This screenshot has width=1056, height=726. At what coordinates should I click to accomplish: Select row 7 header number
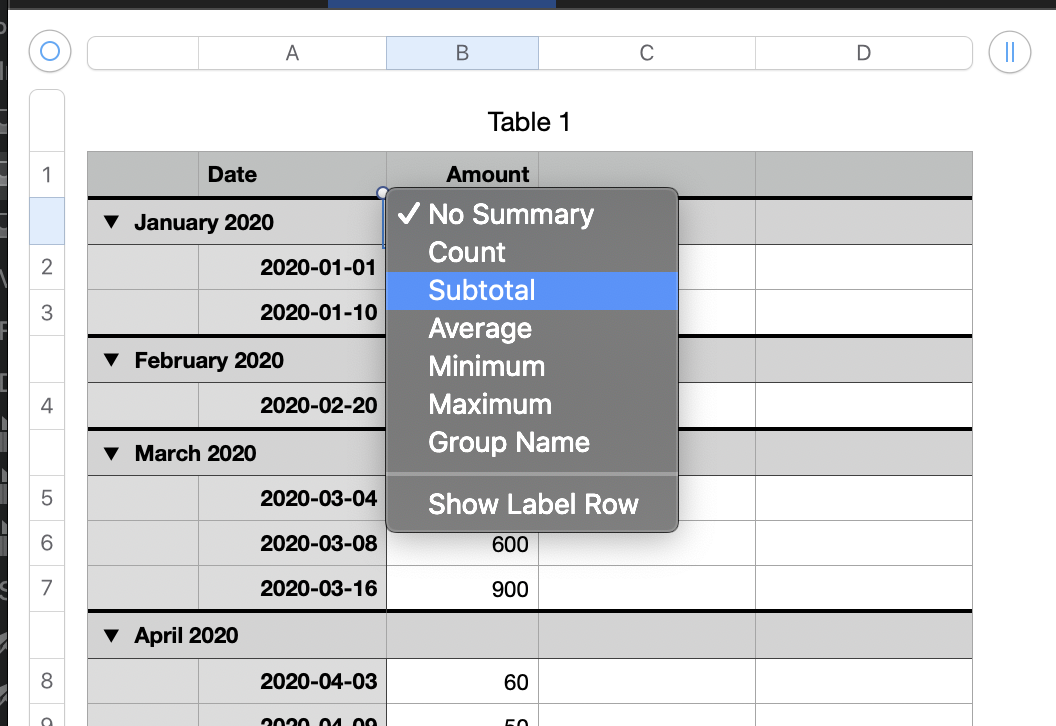(47, 588)
